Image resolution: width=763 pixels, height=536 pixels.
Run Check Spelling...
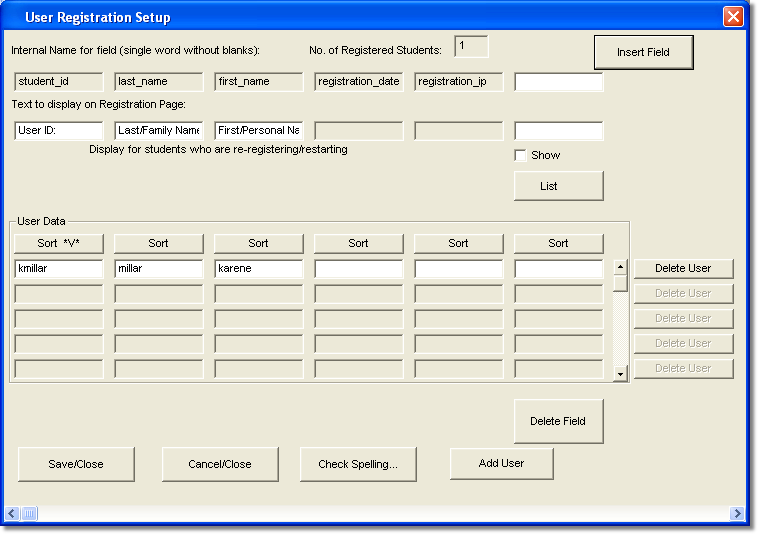point(358,464)
